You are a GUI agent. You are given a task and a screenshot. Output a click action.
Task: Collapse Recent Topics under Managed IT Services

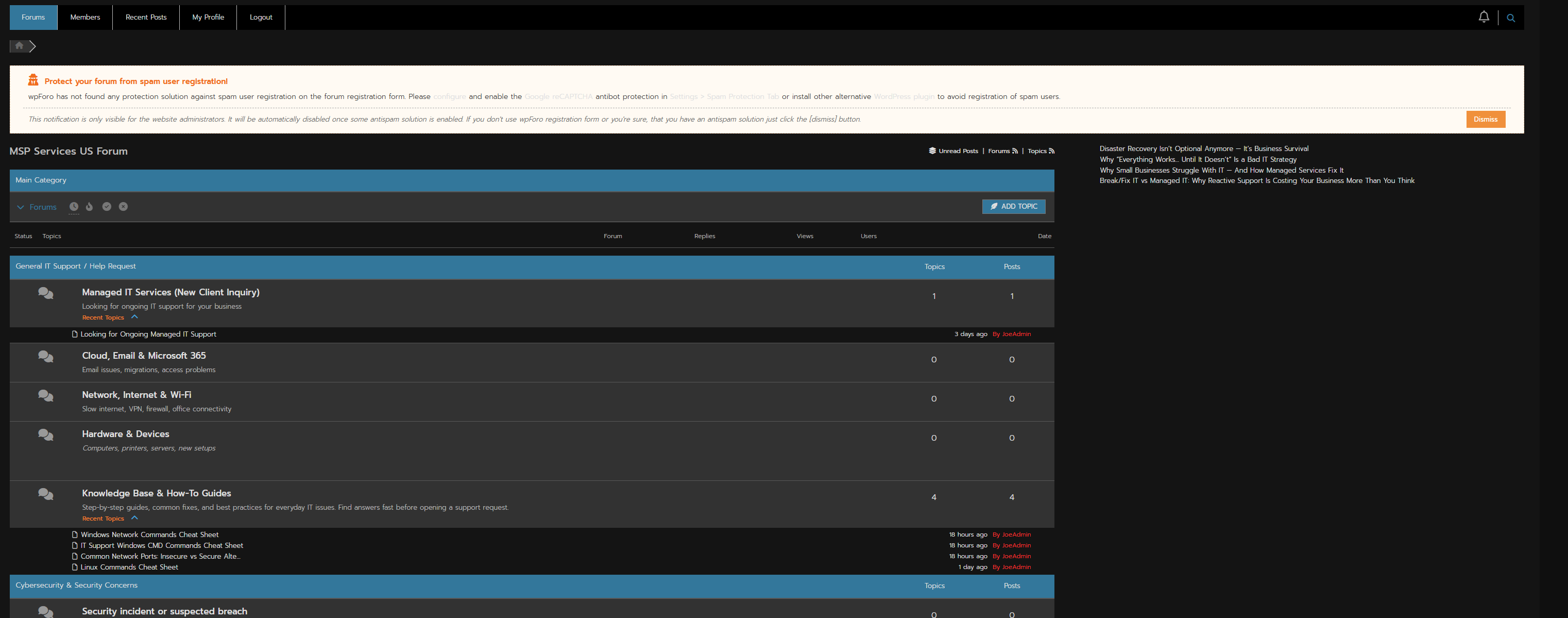tap(134, 316)
